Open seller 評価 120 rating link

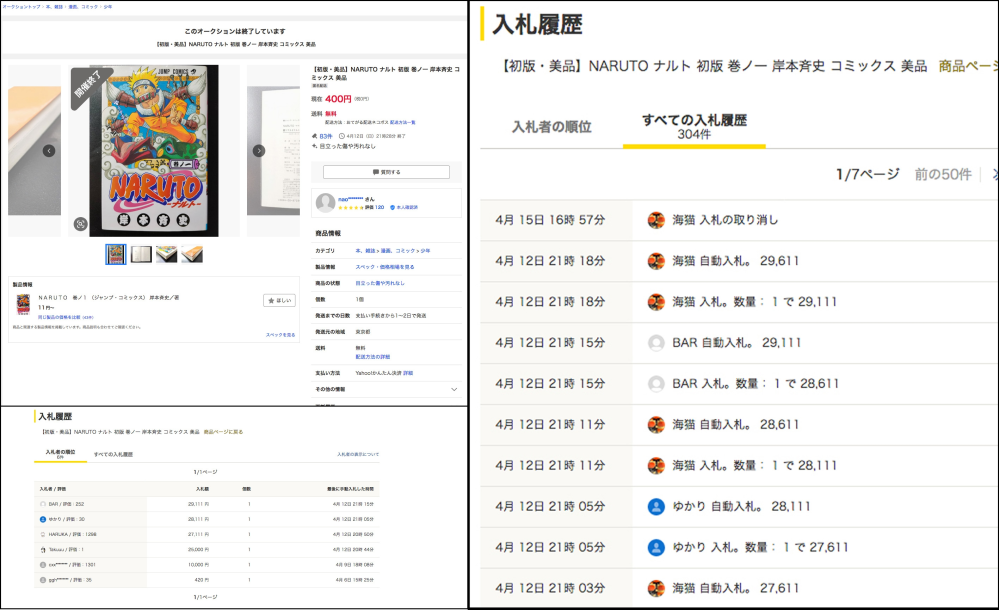[375, 207]
